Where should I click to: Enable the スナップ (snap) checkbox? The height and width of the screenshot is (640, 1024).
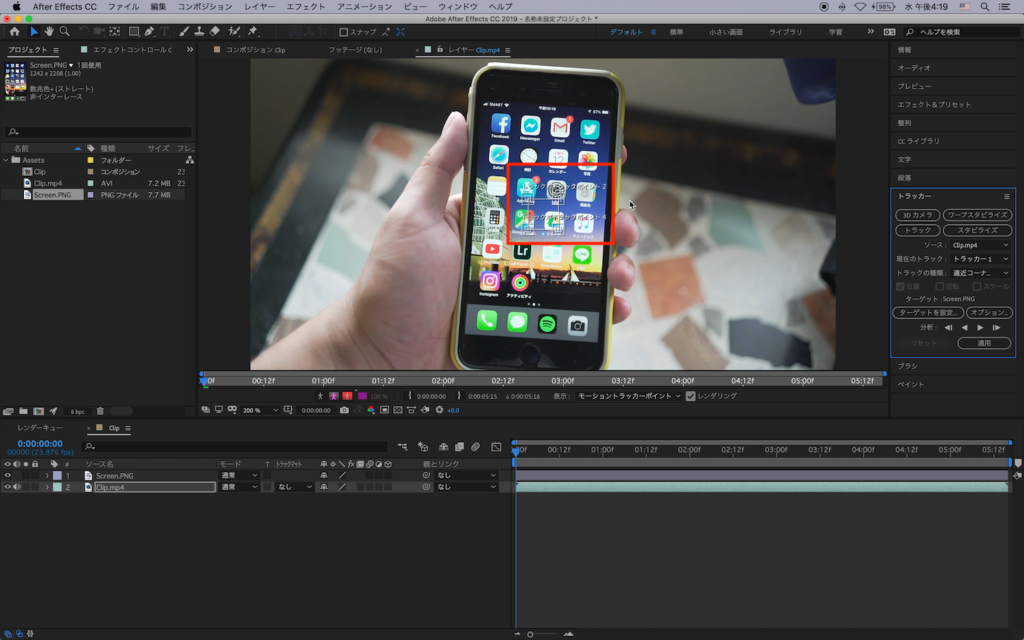[x=344, y=32]
